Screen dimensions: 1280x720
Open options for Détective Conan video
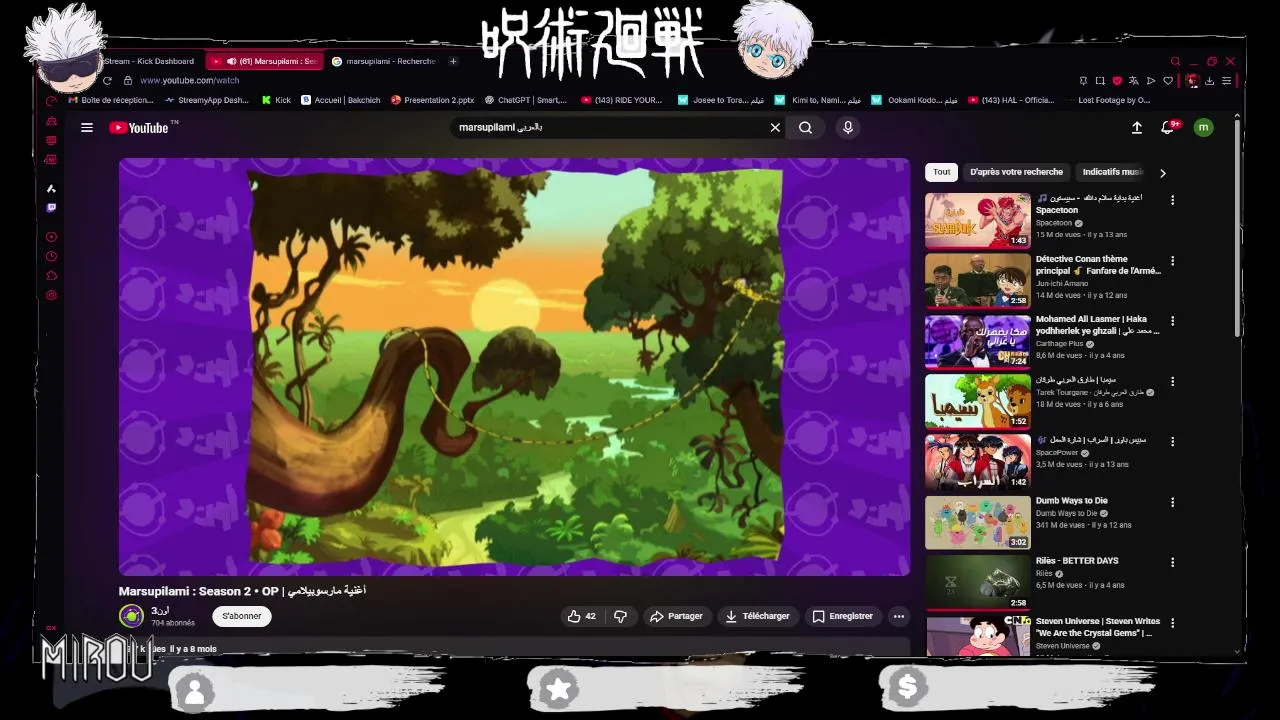pos(1172,261)
